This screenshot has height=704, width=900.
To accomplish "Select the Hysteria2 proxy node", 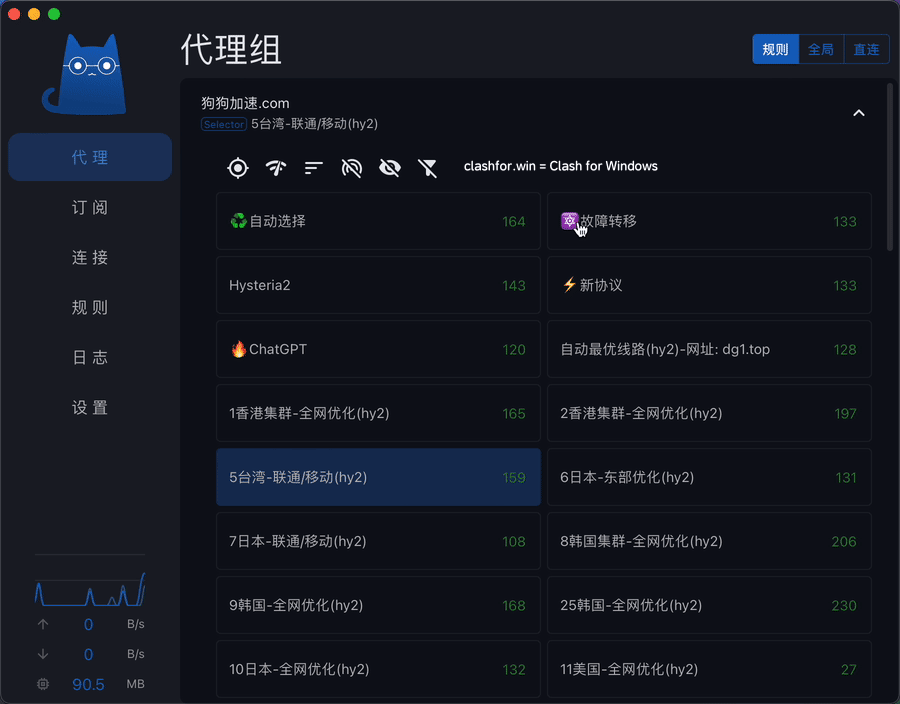I will 378,285.
